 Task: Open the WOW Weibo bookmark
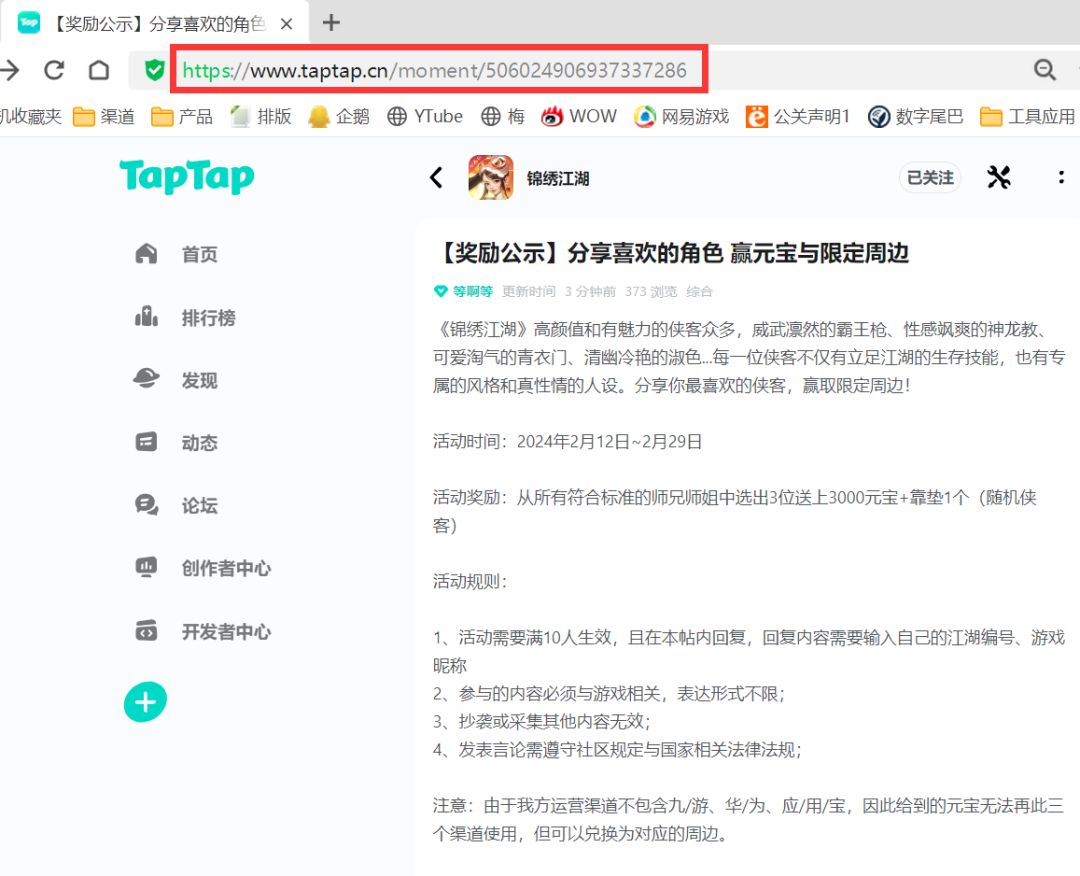tap(579, 116)
